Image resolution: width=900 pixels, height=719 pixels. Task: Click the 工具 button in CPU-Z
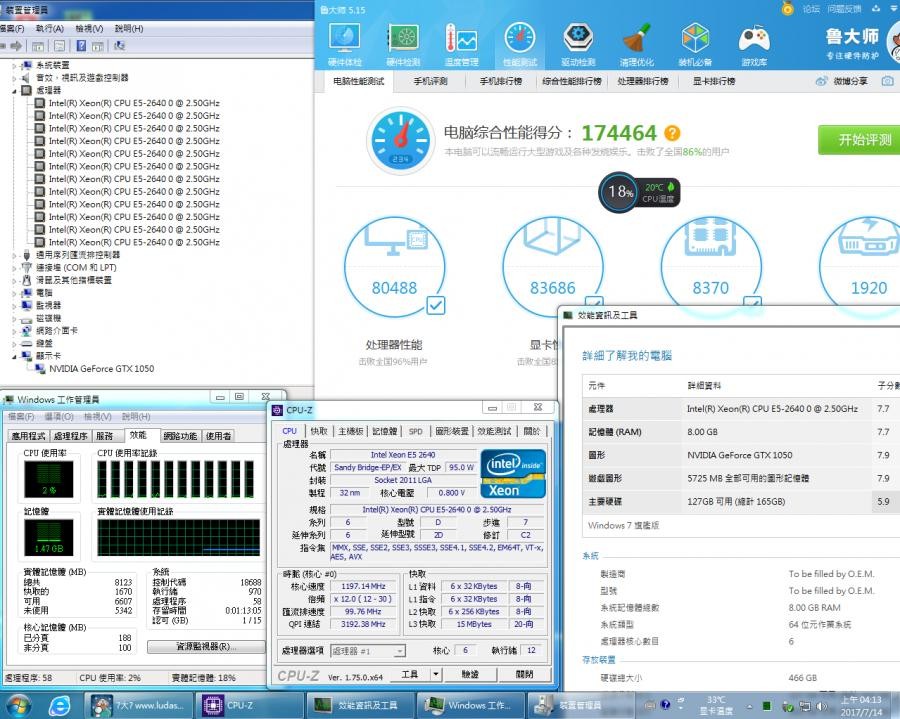(x=410, y=674)
